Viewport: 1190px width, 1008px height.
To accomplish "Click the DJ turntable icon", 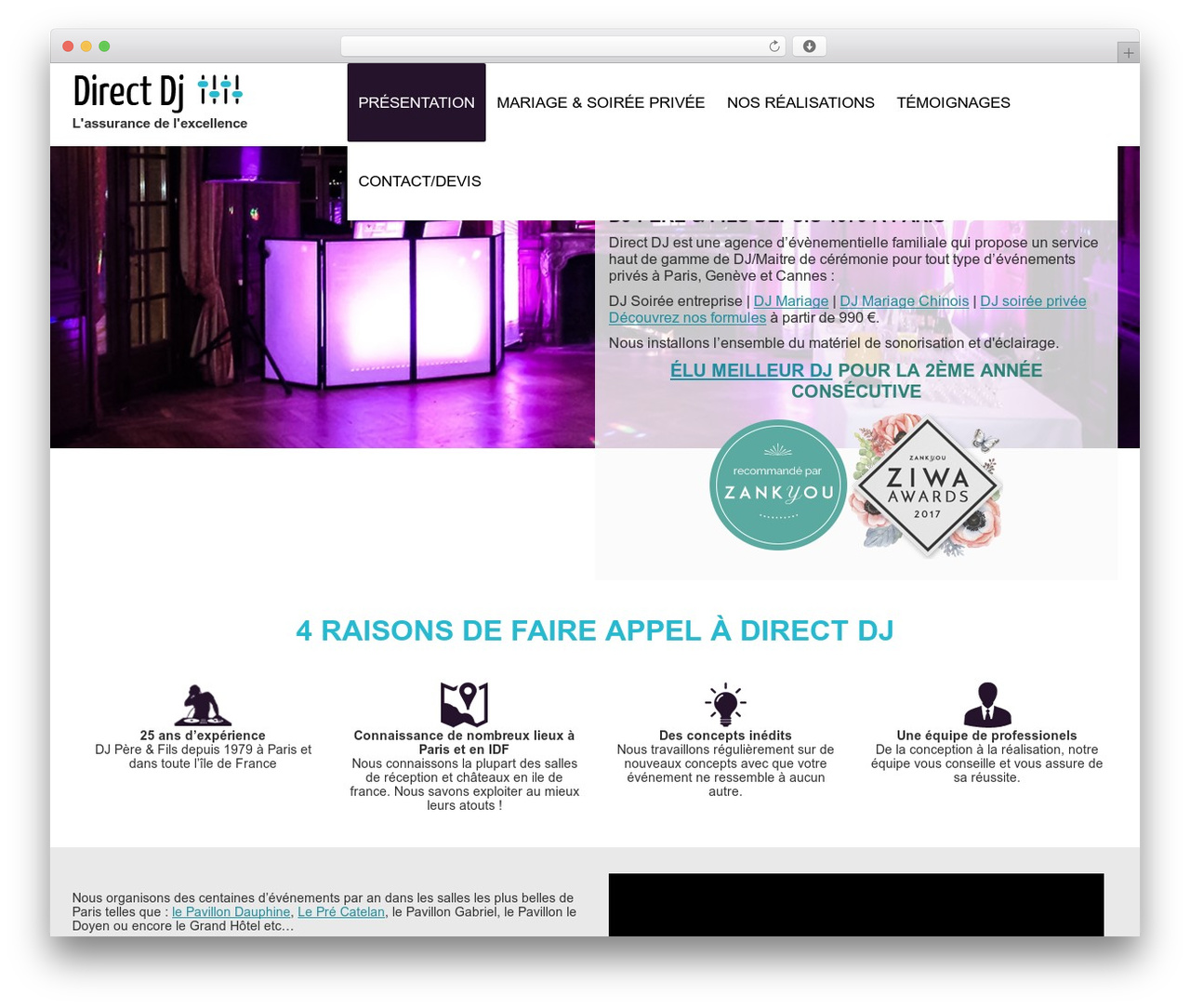I will [x=203, y=705].
